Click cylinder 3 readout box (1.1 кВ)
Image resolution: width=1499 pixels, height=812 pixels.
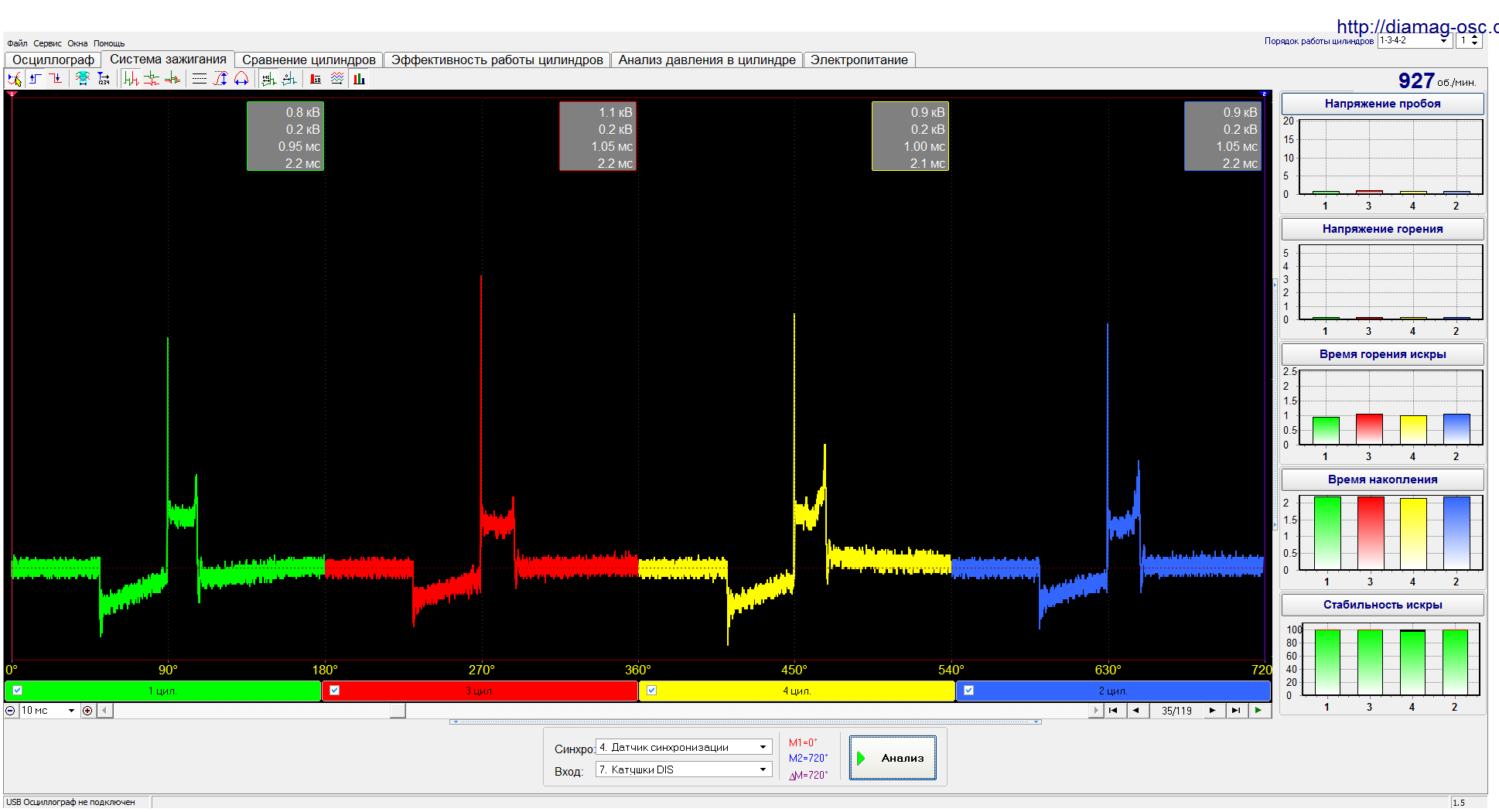pyautogui.click(x=598, y=136)
